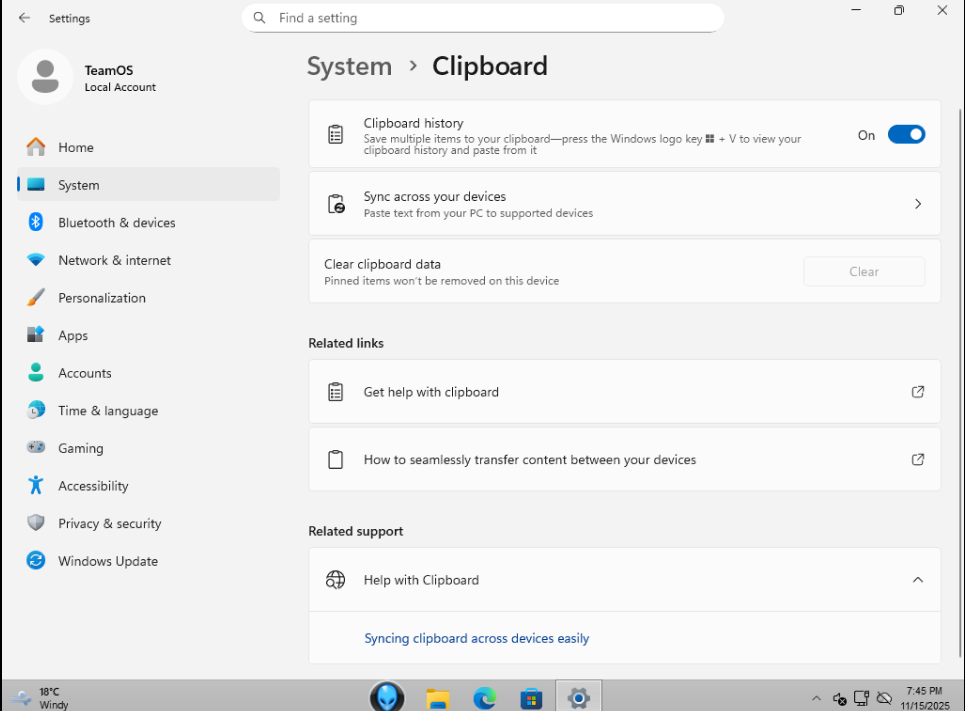
Task: Click the Personalization paintbrush icon
Action: tap(36, 297)
